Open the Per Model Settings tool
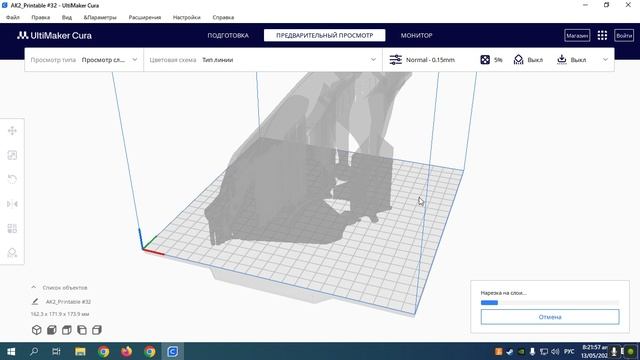The width and height of the screenshot is (640, 360). click(x=12, y=228)
